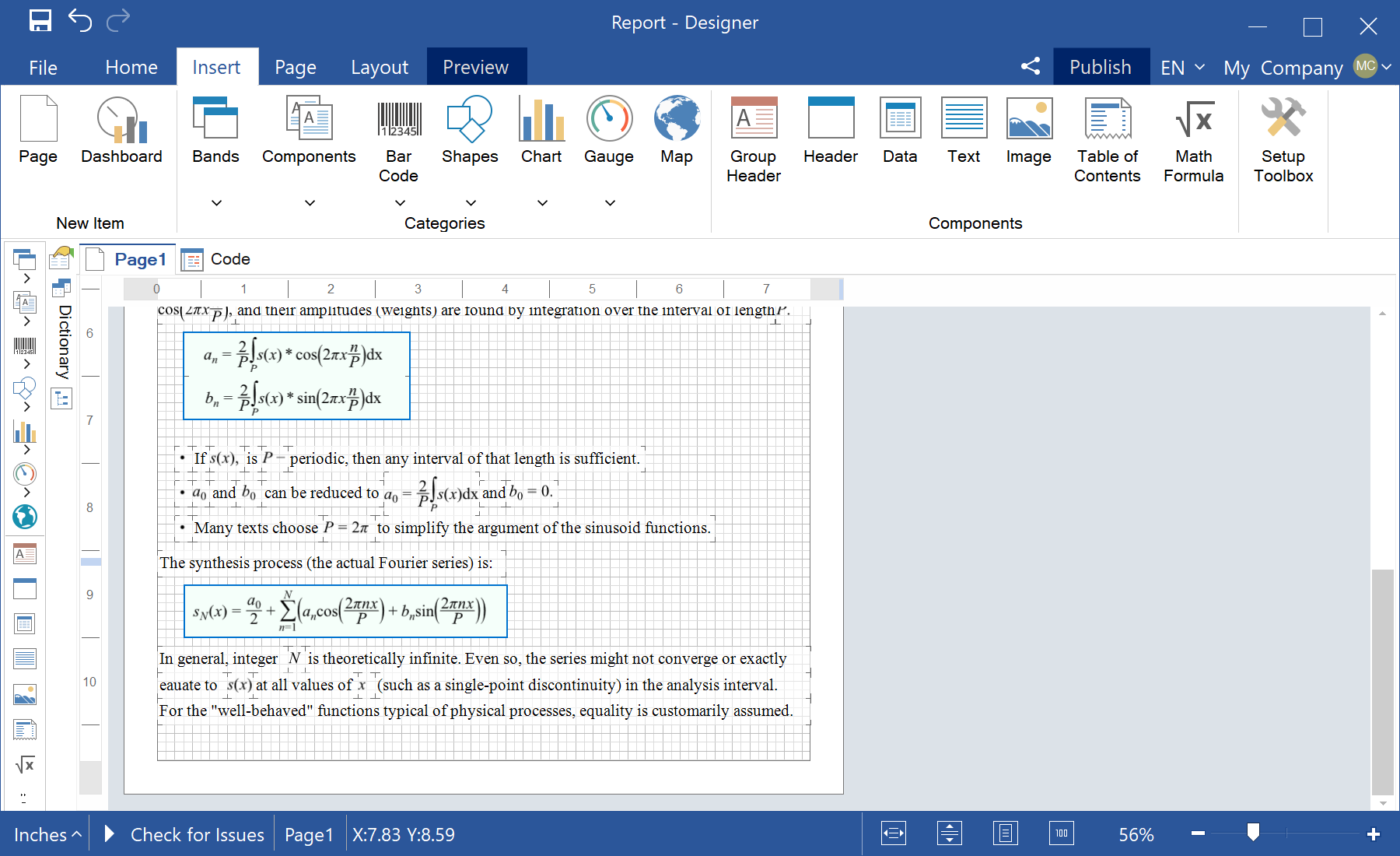Screen dimensions: 1400x856
Task: Change units from Inches
Action: (x=47, y=834)
